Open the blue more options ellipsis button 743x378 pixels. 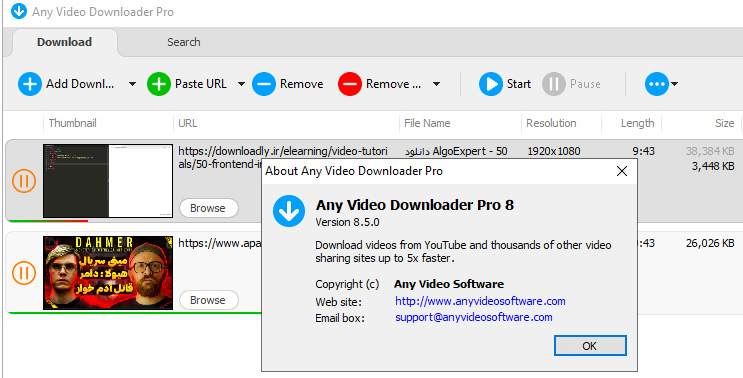pos(657,84)
